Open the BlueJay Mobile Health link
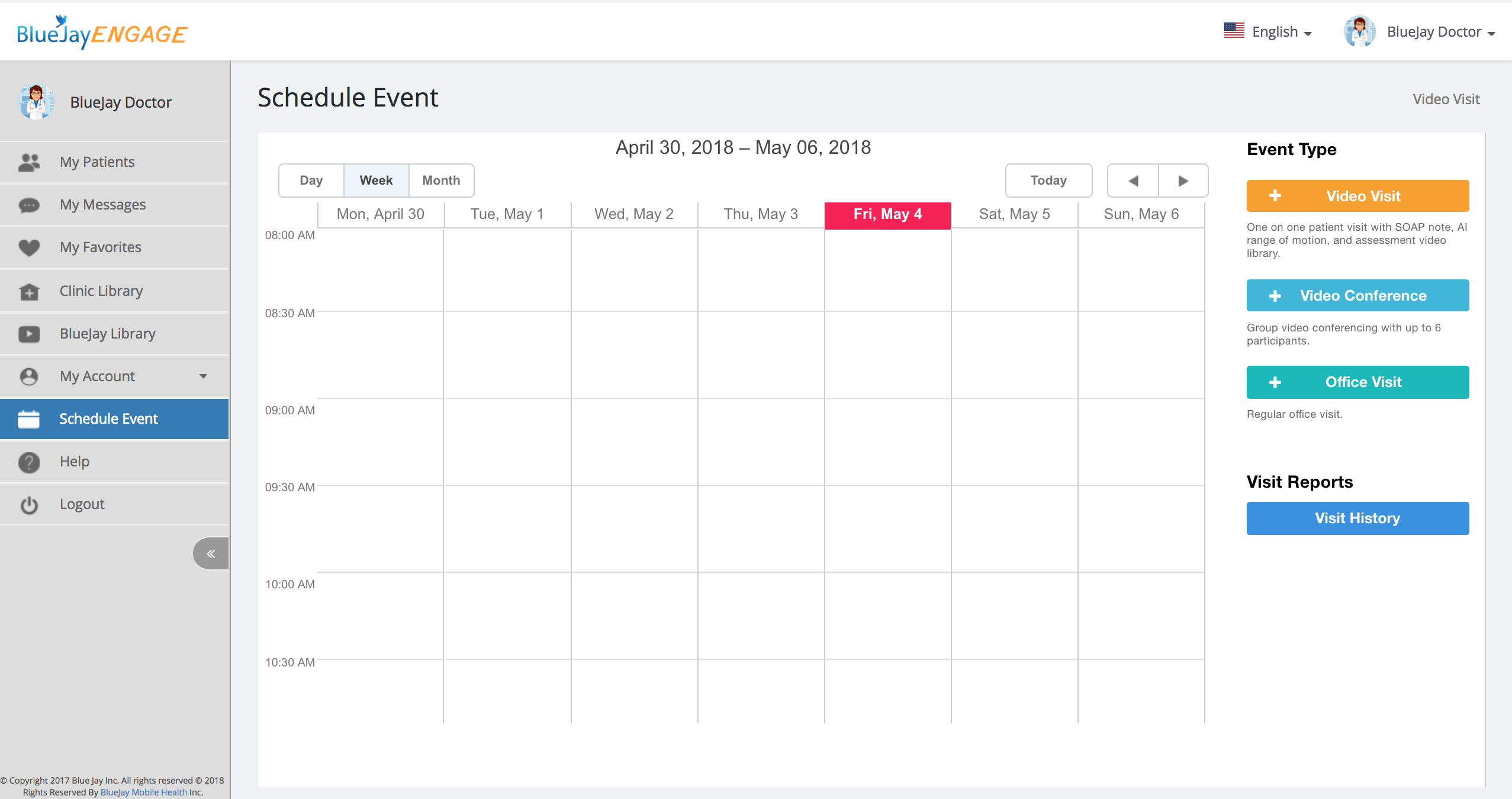Image resolution: width=1512 pixels, height=799 pixels. point(143,792)
